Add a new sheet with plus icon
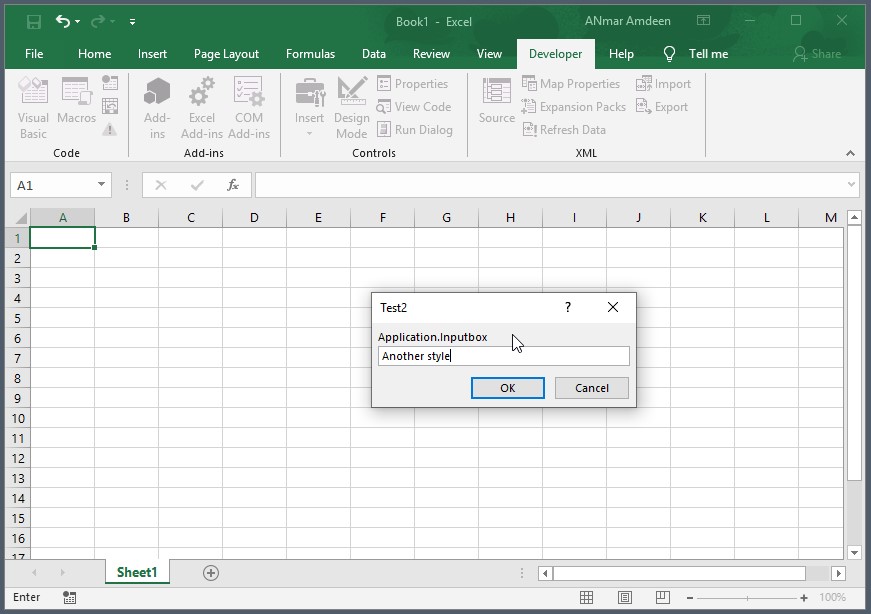Screen dimensions: 871x614 click(210, 573)
